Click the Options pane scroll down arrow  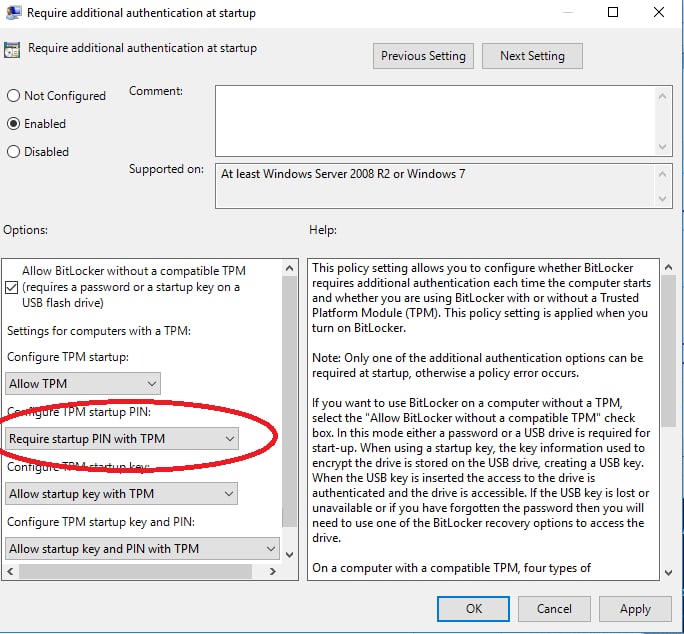click(x=289, y=555)
